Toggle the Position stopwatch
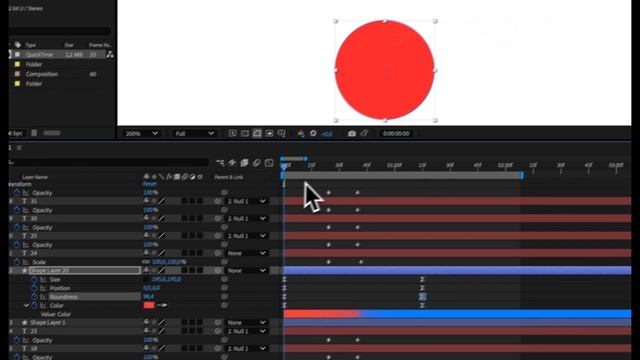Screen dimensions: 640x360 (35, 288)
